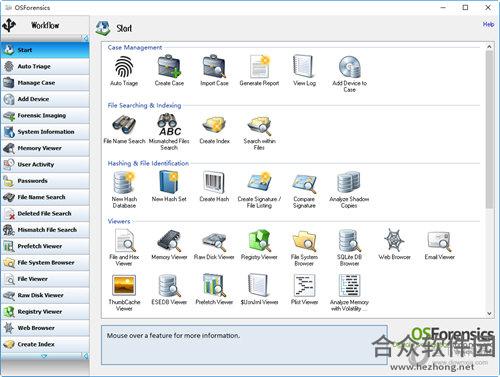Image resolution: width=500 pixels, height=377 pixels.
Task: Open File Name Search binoculars icon
Action: (124, 125)
